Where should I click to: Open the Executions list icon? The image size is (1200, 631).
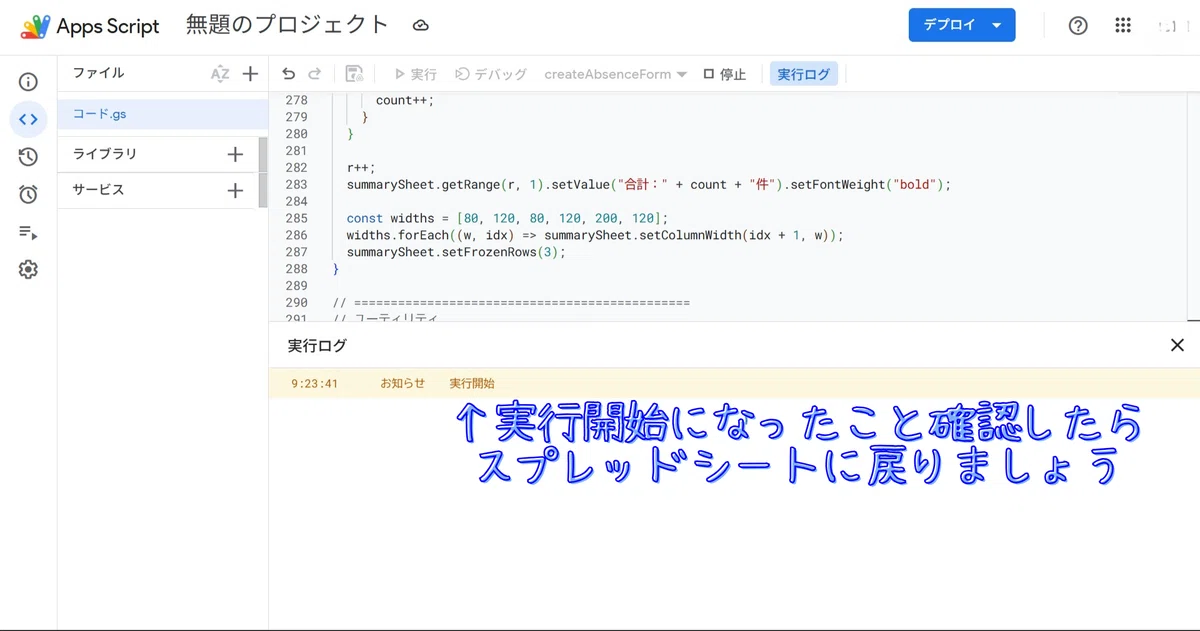coord(28,232)
